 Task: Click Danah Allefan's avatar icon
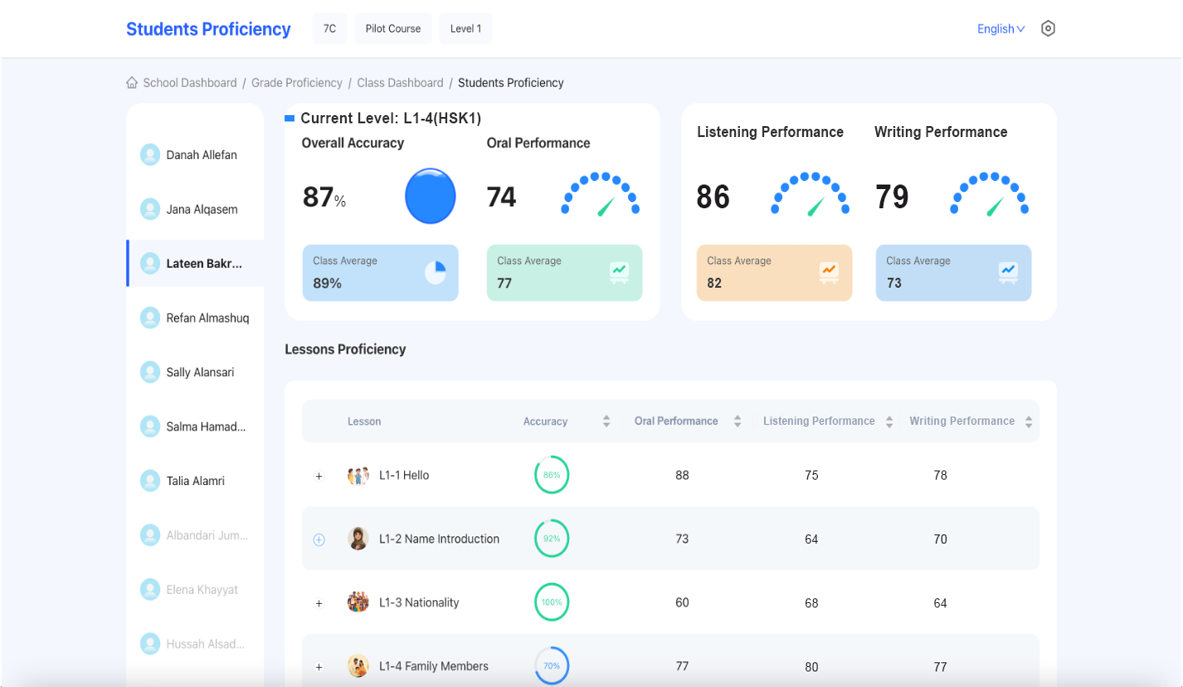(150, 155)
